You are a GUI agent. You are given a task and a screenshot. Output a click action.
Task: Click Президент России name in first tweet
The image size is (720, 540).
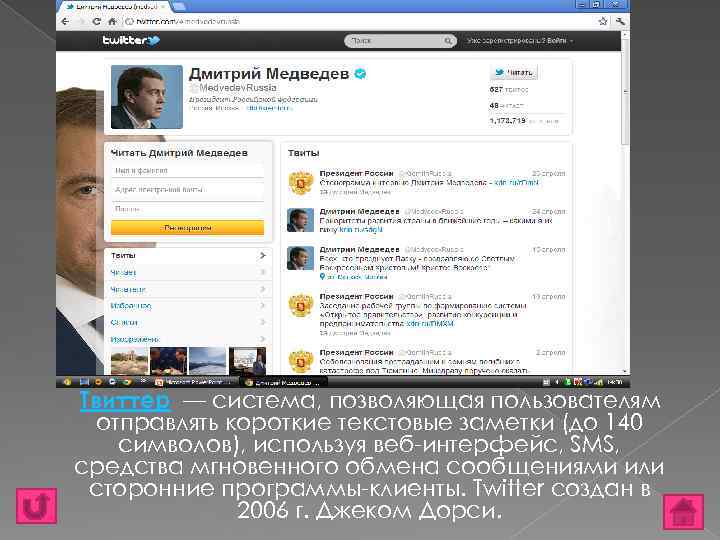[356, 173]
